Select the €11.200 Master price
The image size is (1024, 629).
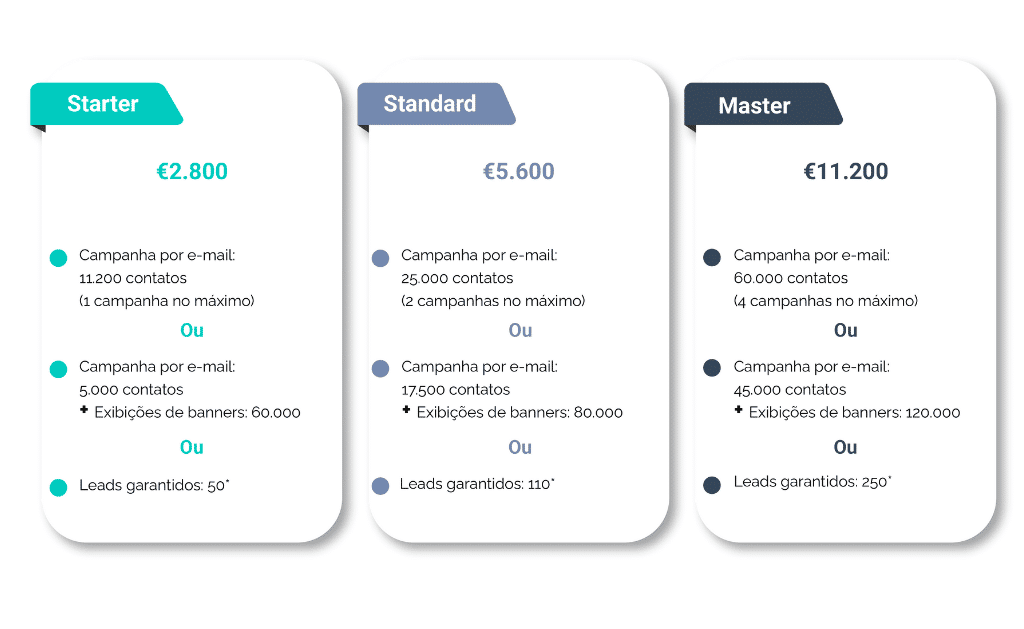pyautogui.click(x=846, y=171)
